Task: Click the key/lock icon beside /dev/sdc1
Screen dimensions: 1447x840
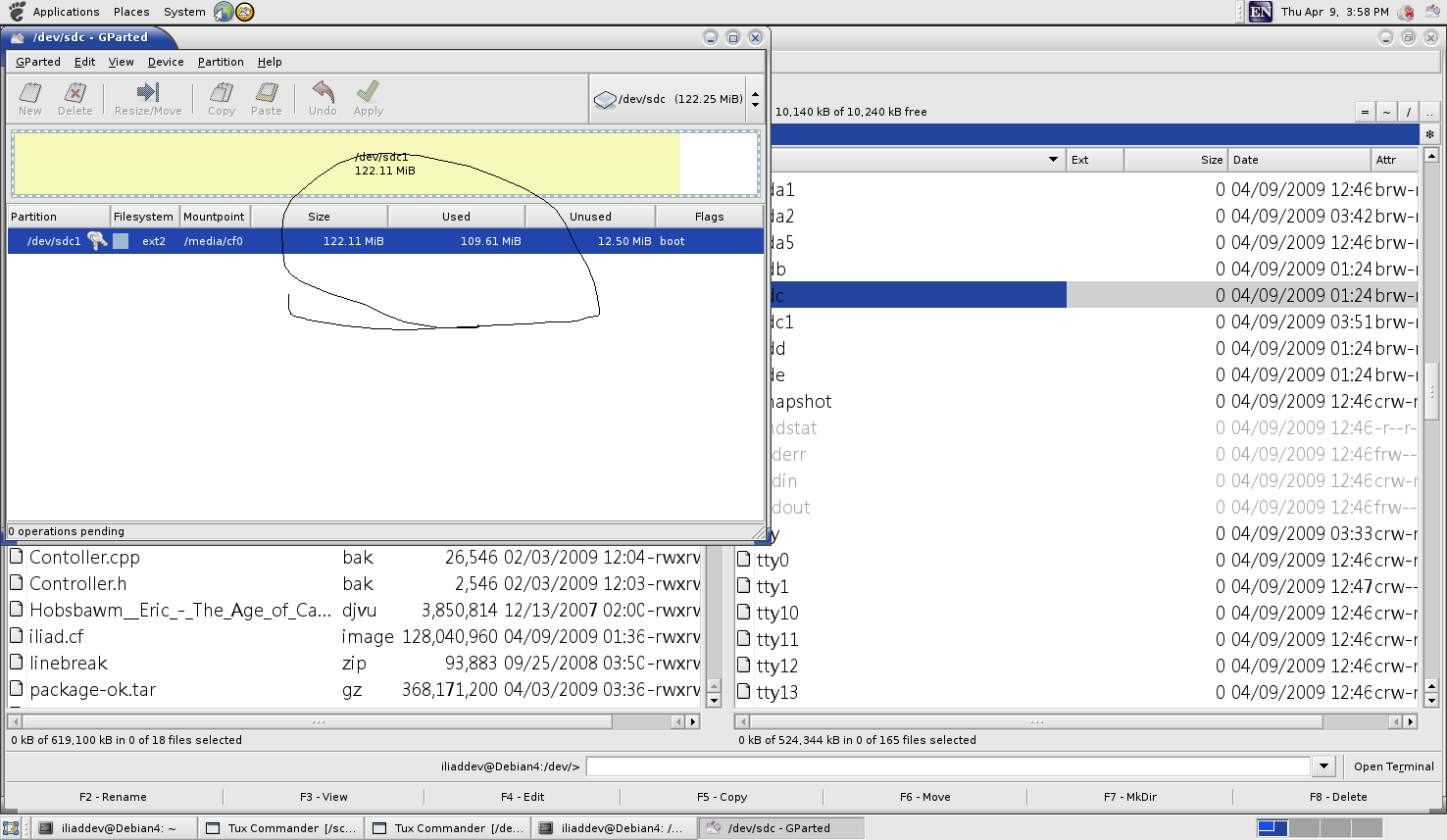Action: click(x=97, y=240)
